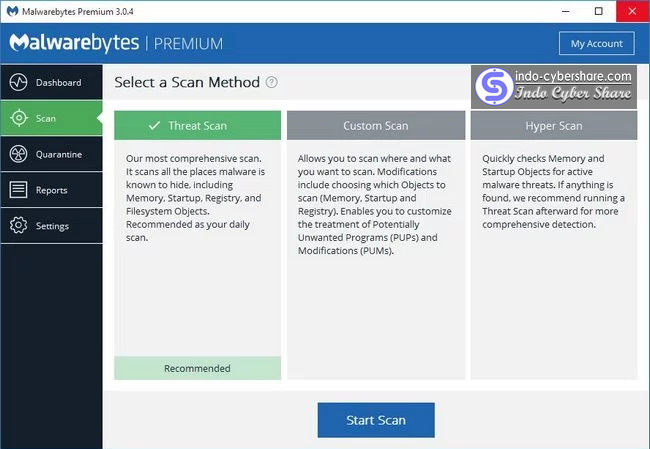
Task: Click the Malwarebytes logo in the title bar
Action: (12, 11)
